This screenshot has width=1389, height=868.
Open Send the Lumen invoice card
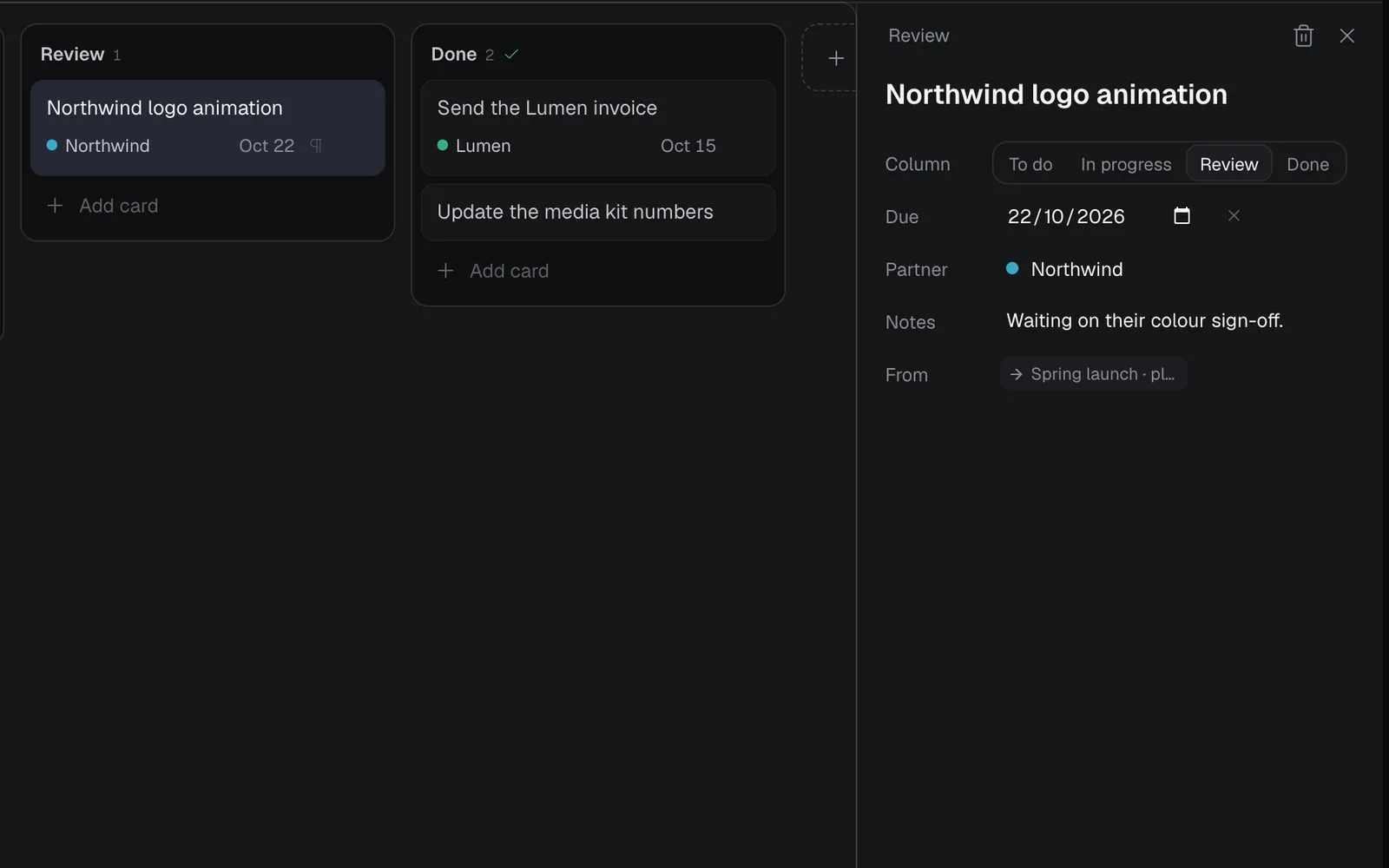[x=598, y=128]
